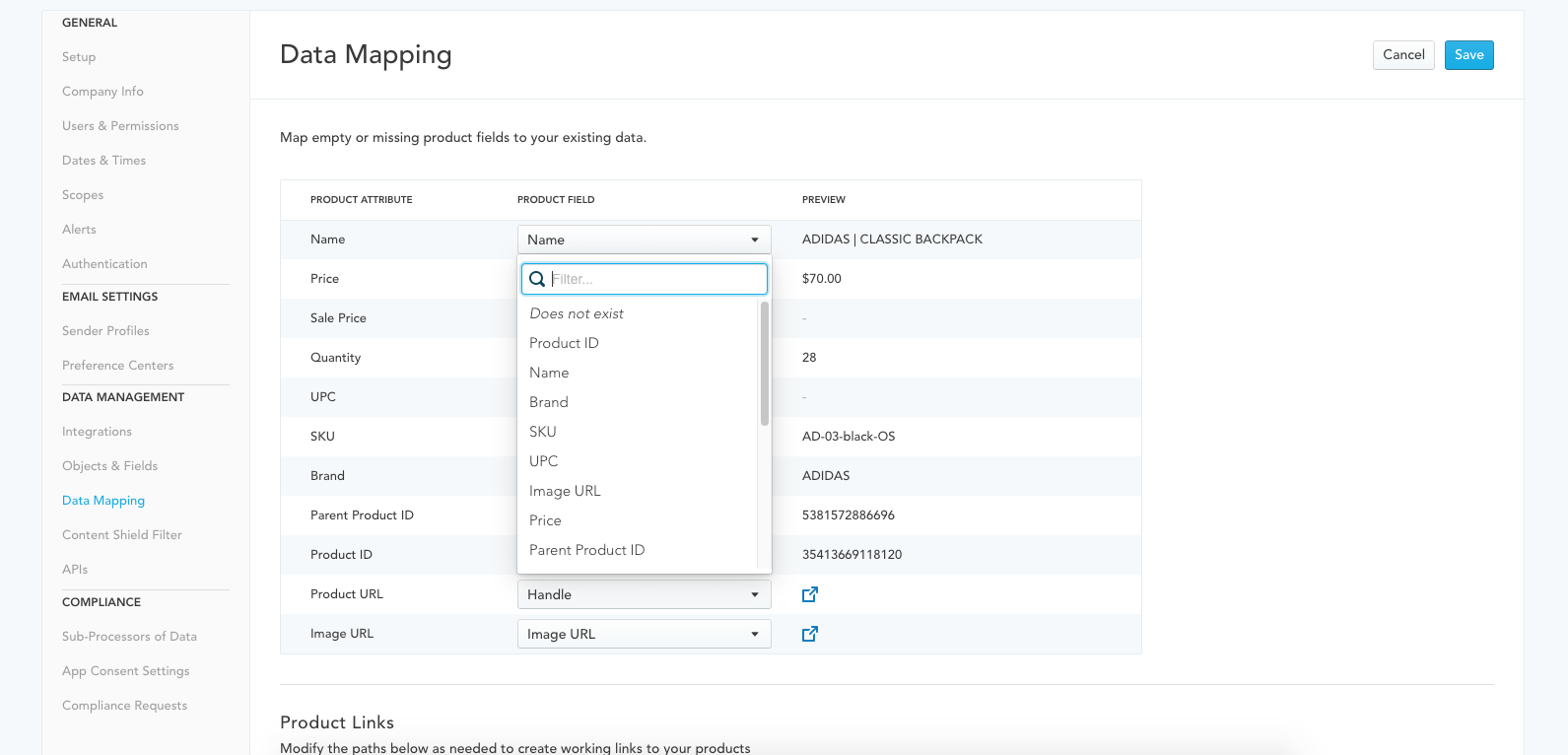Click the dropdown list scrollbar thumb
The height and width of the screenshot is (755, 1568).
coord(765,364)
